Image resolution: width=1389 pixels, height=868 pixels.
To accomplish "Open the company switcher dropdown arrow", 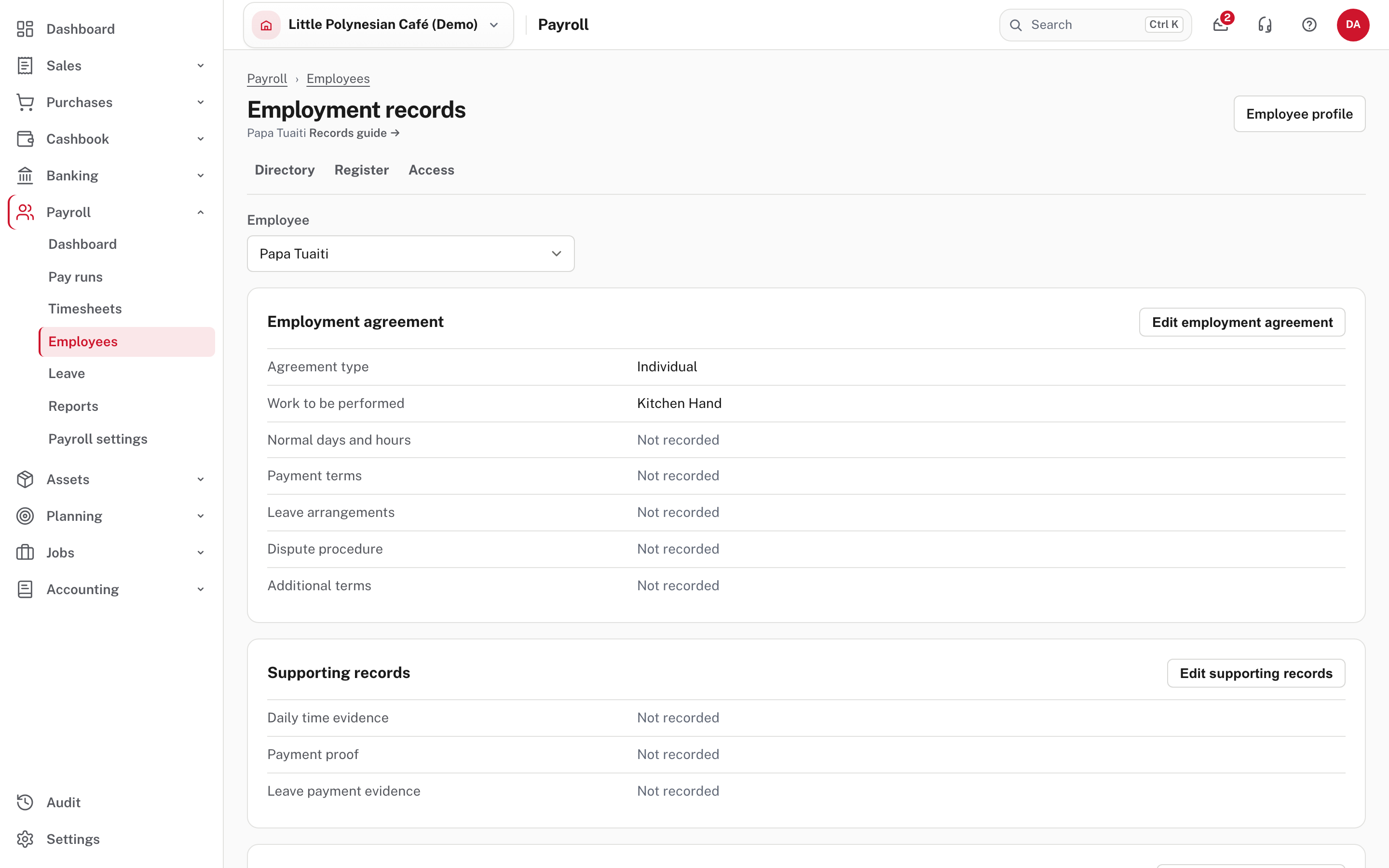I will click(x=494, y=25).
